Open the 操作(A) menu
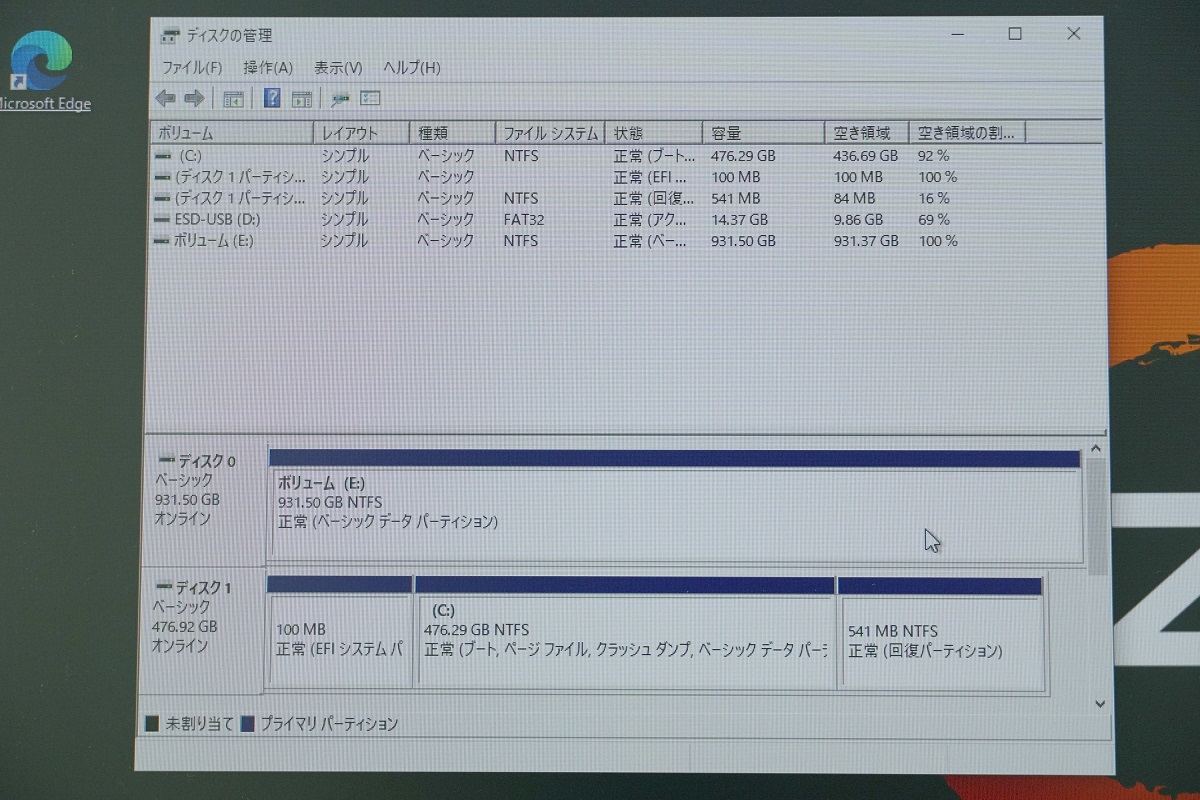Image resolution: width=1200 pixels, height=800 pixels. 268,68
